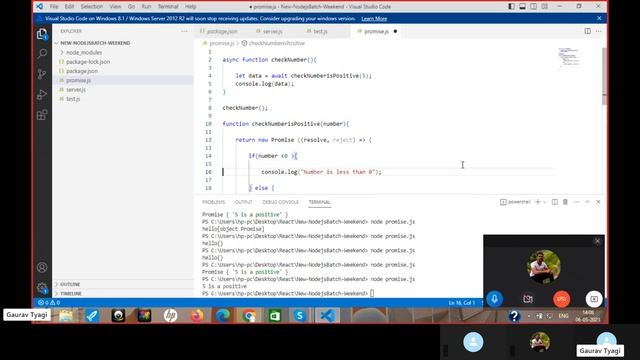Open the Extensions view

pyautogui.click(x=42, y=115)
